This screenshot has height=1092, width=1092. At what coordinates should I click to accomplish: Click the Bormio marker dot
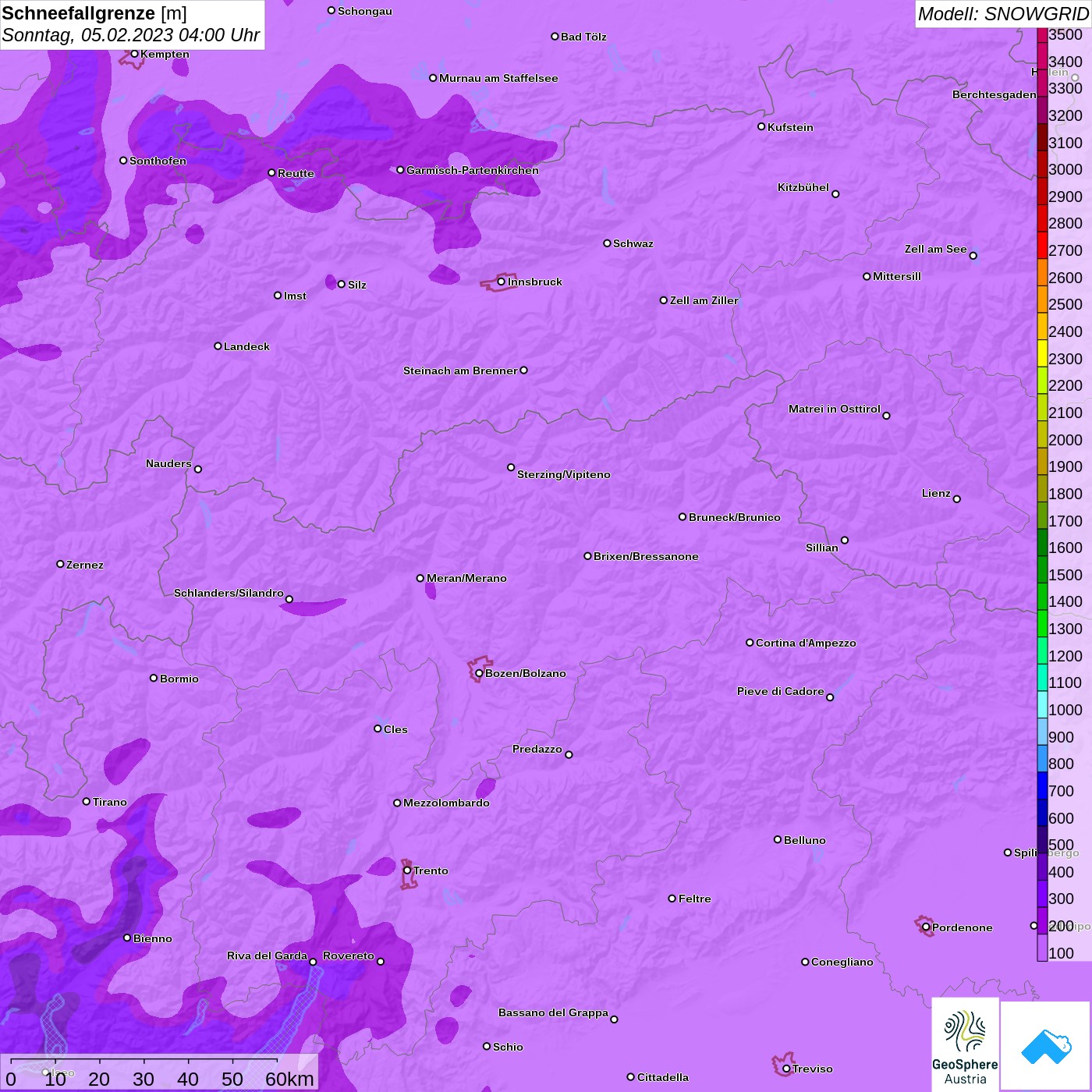pos(154,678)
